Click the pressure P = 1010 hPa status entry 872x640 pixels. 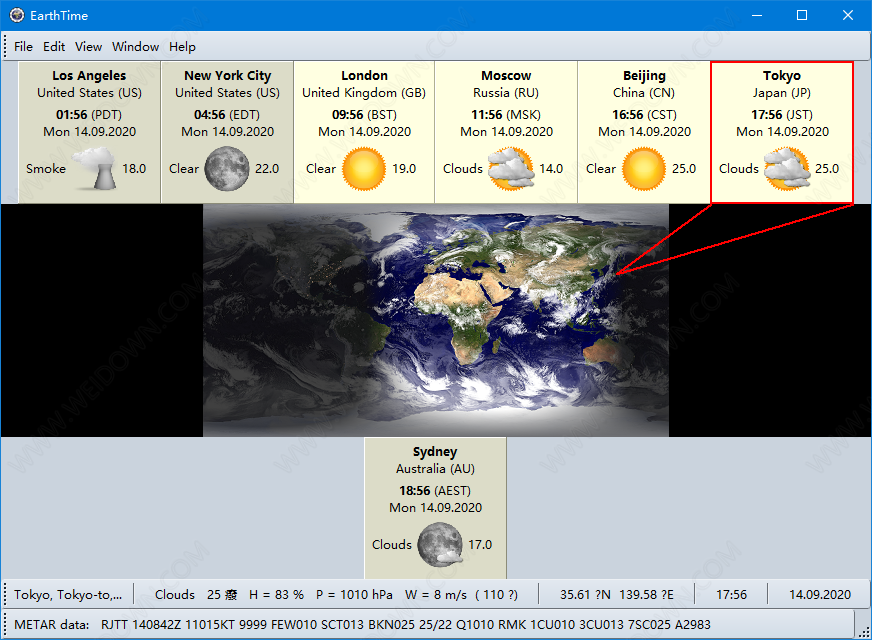pos(354,594)
